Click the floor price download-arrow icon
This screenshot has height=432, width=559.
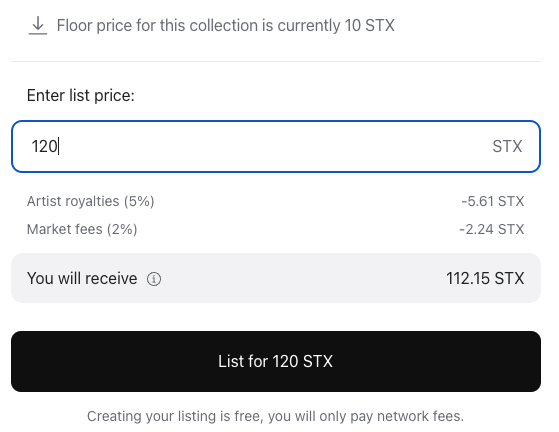(x=38, y=25)
